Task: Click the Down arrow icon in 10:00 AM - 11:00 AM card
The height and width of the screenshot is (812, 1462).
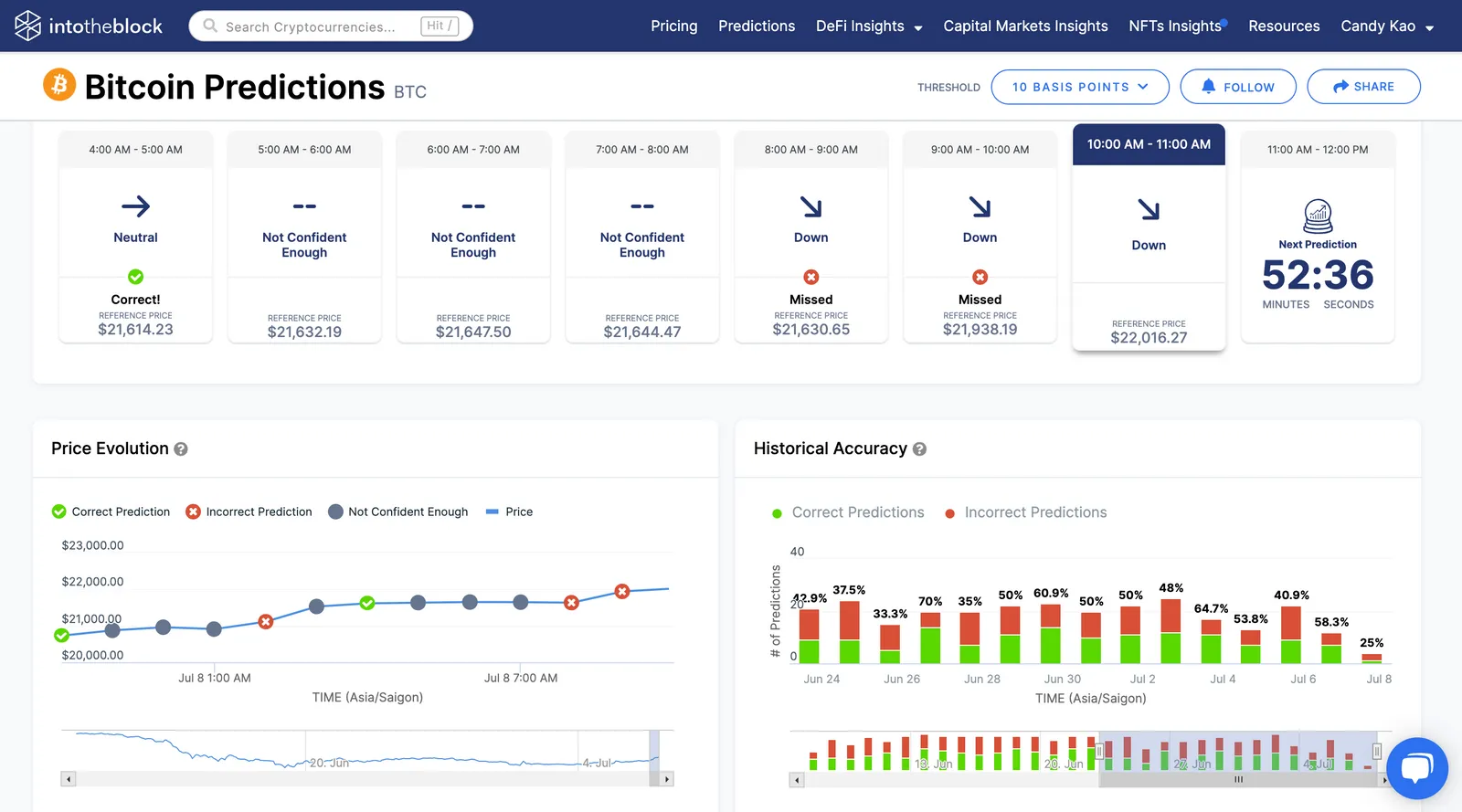Action: click(x=1149, y=210)
